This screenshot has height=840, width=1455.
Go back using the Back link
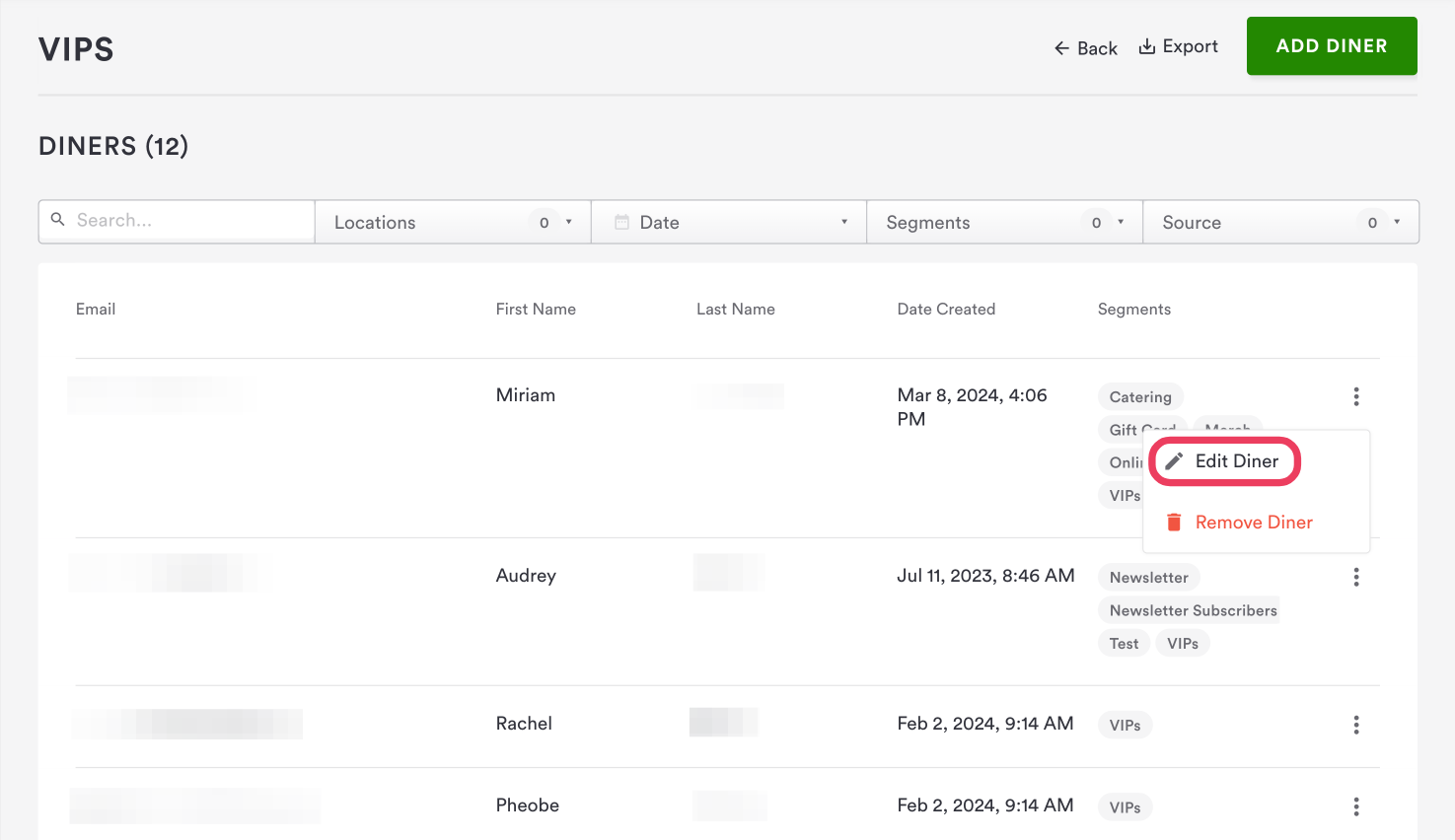(x=1085, y=48)
